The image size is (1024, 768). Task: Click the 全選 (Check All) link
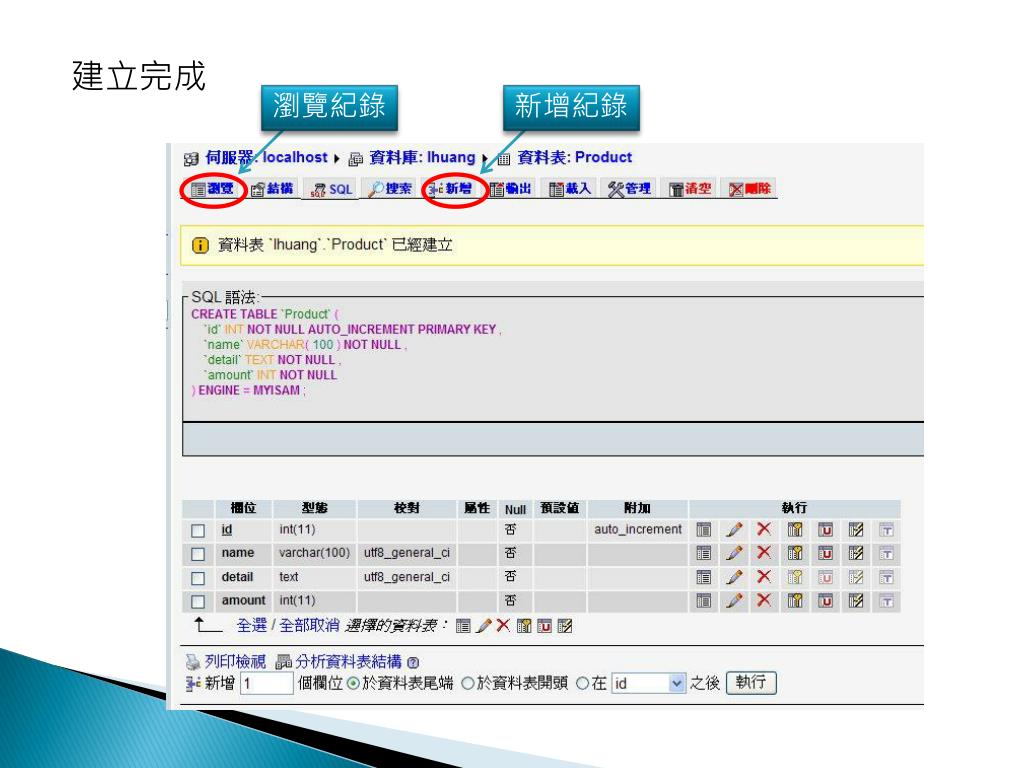(251, 626)
